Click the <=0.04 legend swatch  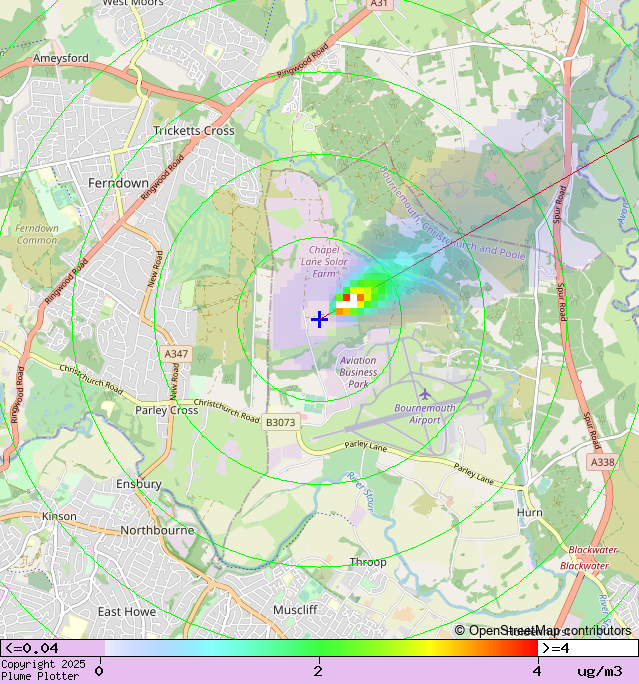(52, 648)
